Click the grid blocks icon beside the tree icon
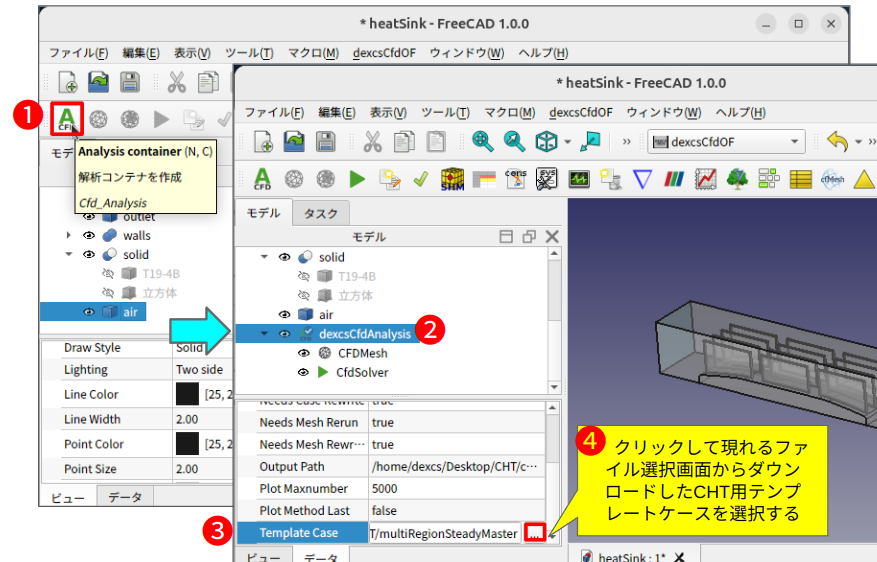The width and height of the screenshot is (877, 562). [x=768, y=178]
